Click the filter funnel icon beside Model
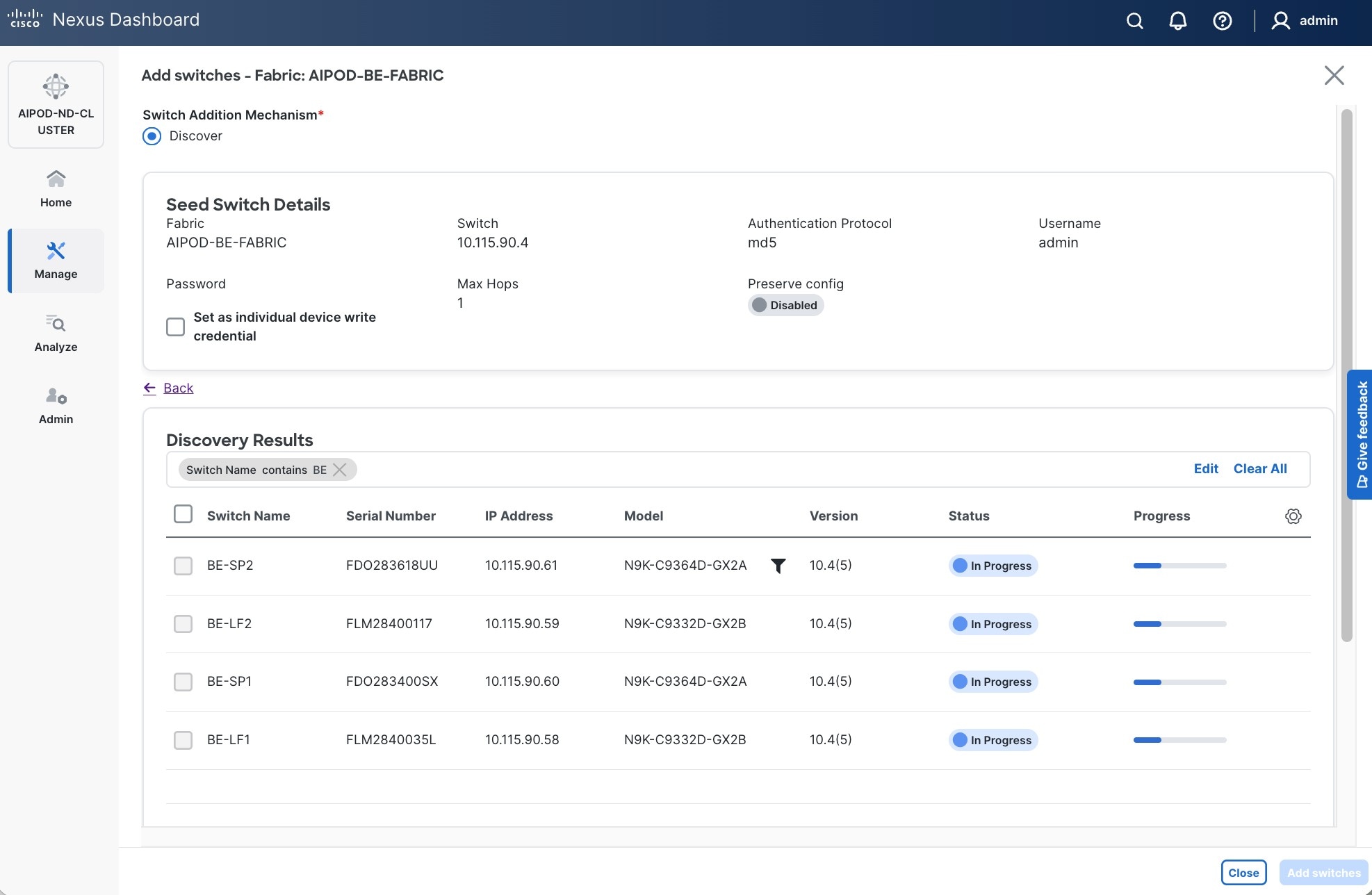 pos(778,566)
